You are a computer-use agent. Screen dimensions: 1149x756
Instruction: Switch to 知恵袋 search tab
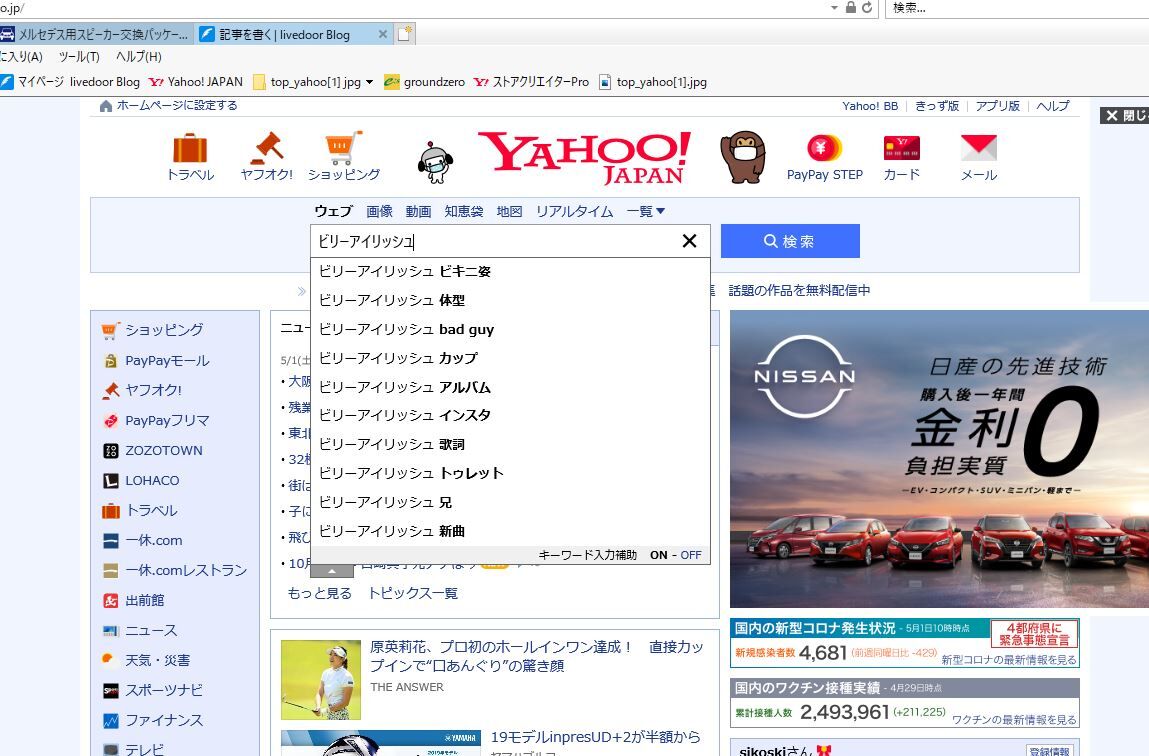(x=464, y=211)
